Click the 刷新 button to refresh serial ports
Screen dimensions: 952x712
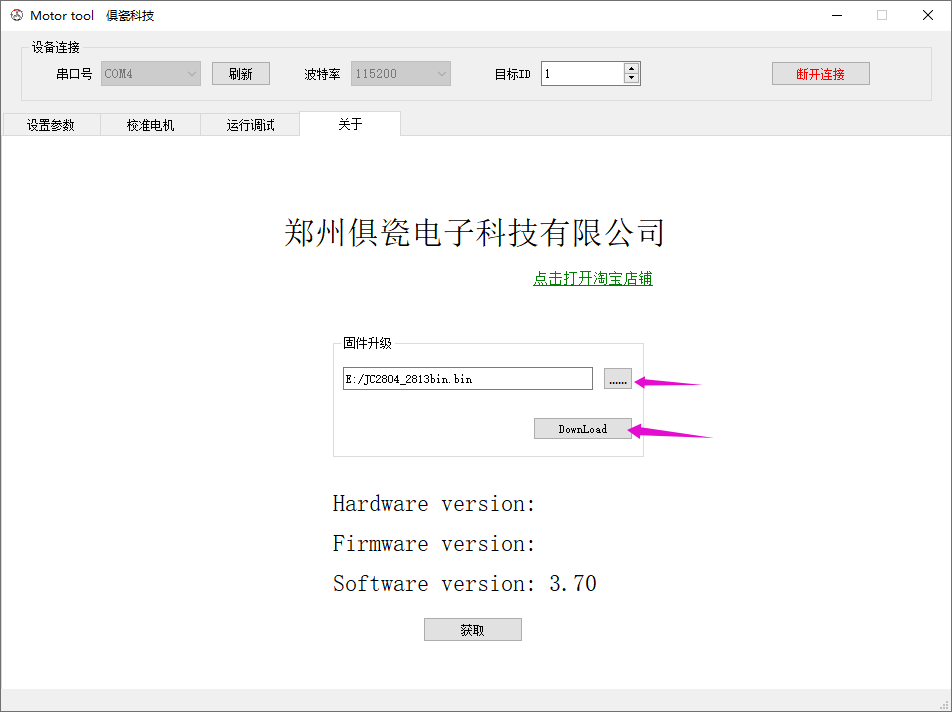click(x=240, y=73)
